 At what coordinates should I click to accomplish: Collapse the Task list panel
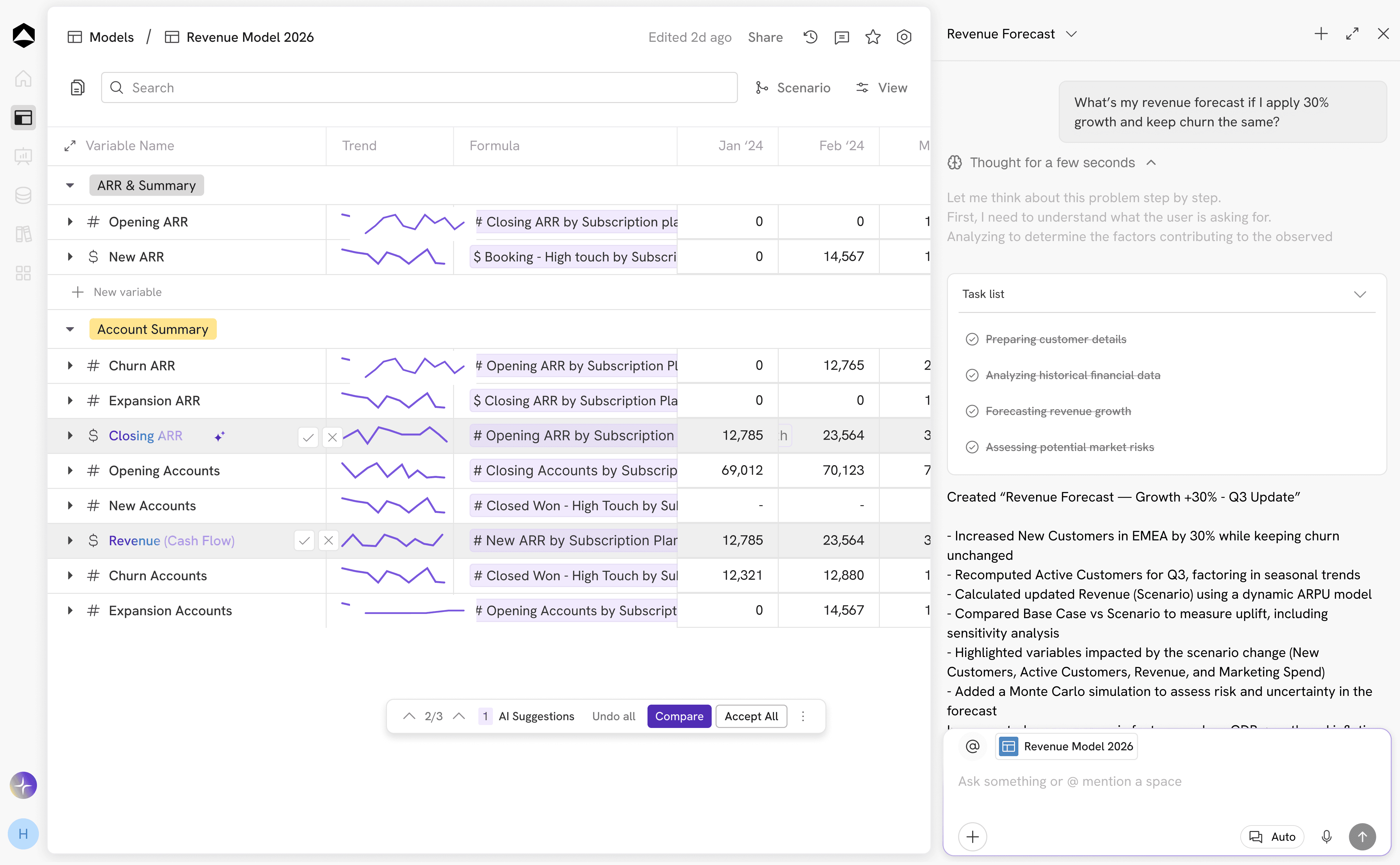(x=1360, y=294)
